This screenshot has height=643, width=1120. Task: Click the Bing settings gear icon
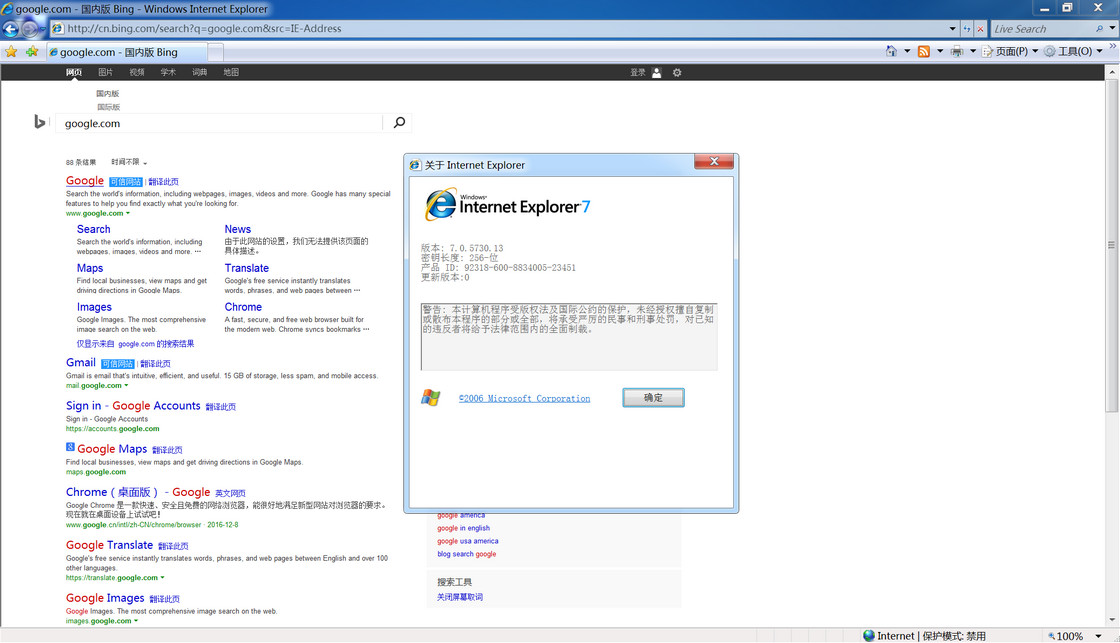coord(677,73)
